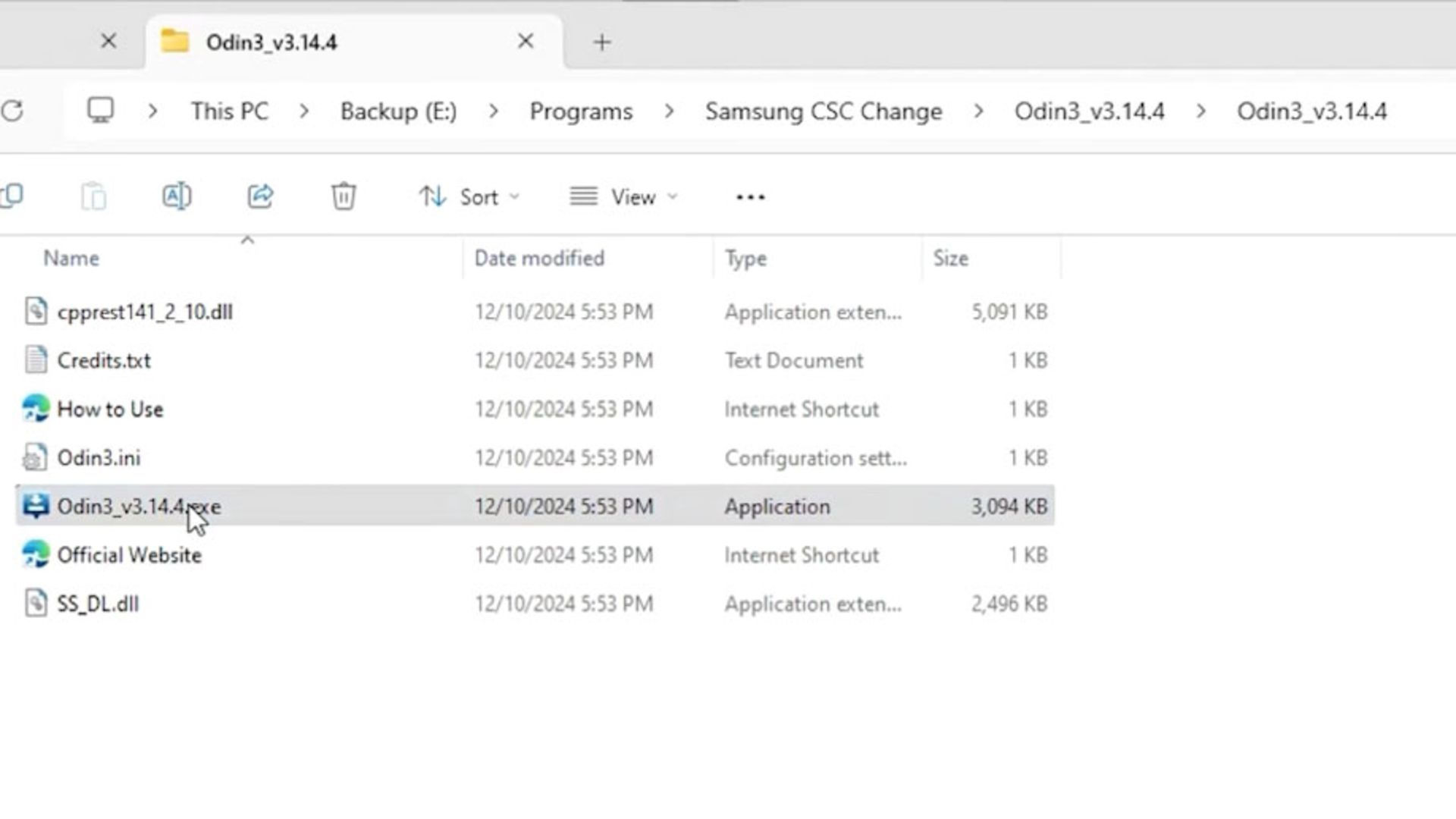
Task: Expand the chevron after Backup (E:)
Action: click(x=494, y=111)
